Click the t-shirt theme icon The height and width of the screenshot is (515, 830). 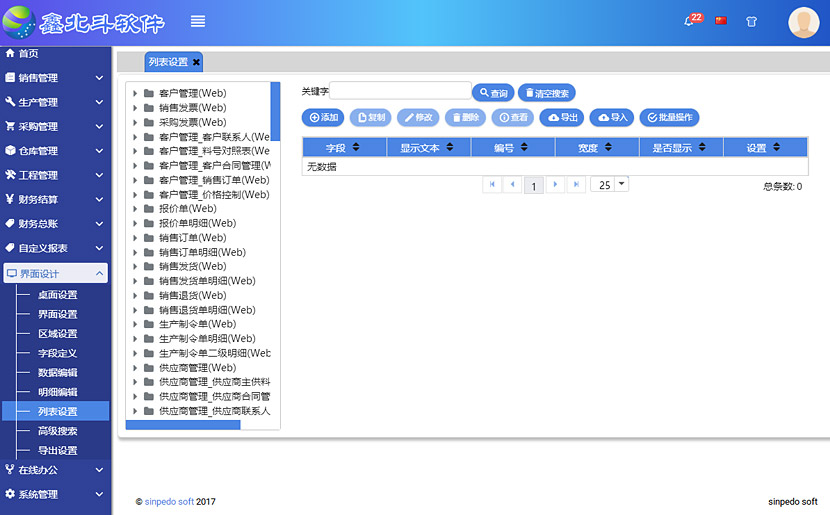pyautogui.click(x=751, y=21)
